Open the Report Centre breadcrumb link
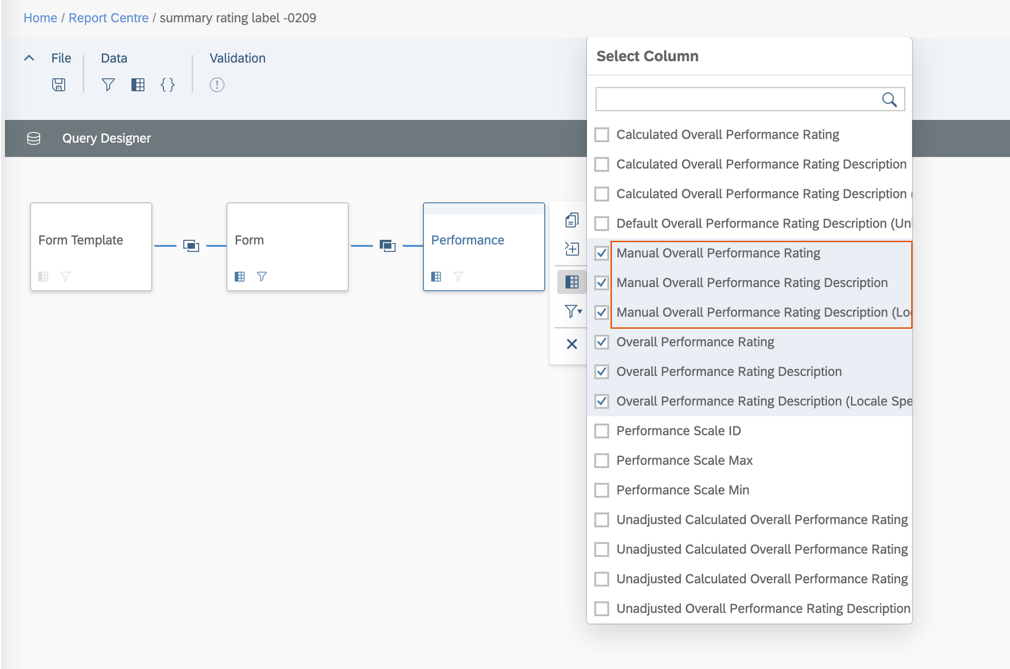 pos(108,18)
